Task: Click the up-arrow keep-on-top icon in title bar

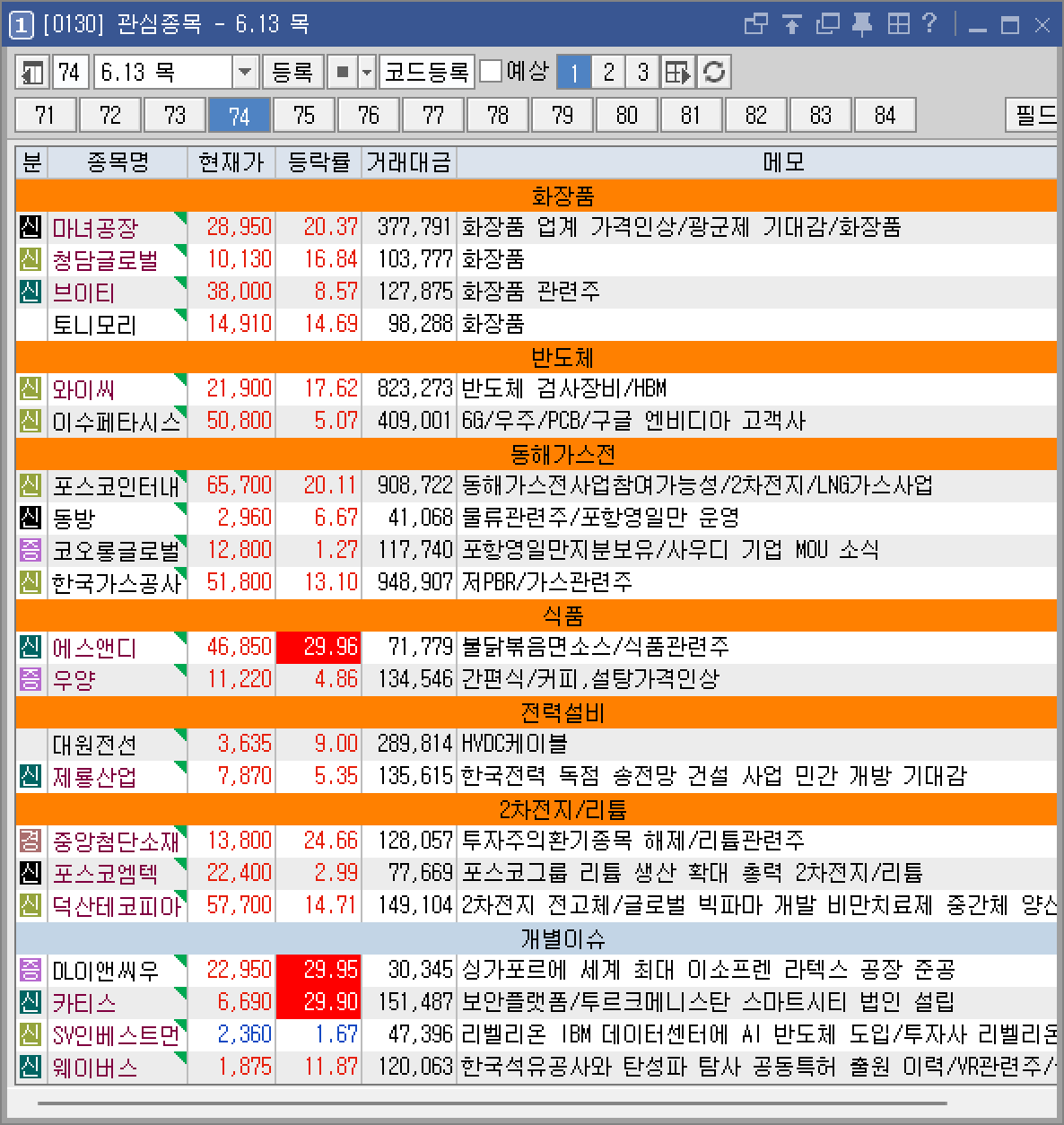Action: coord(791,24)
